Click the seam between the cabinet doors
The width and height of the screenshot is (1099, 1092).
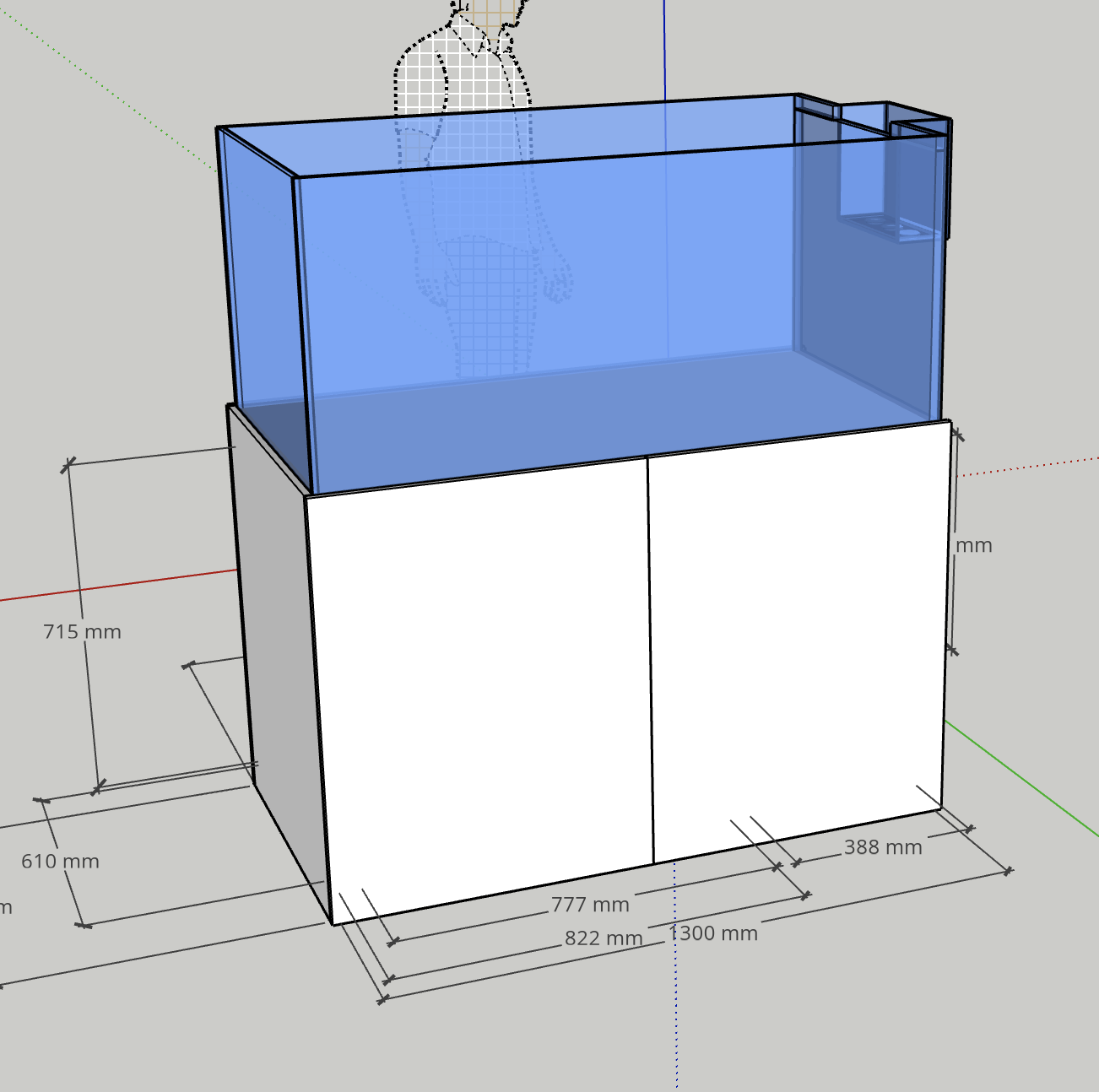click(x=651, y=658)
